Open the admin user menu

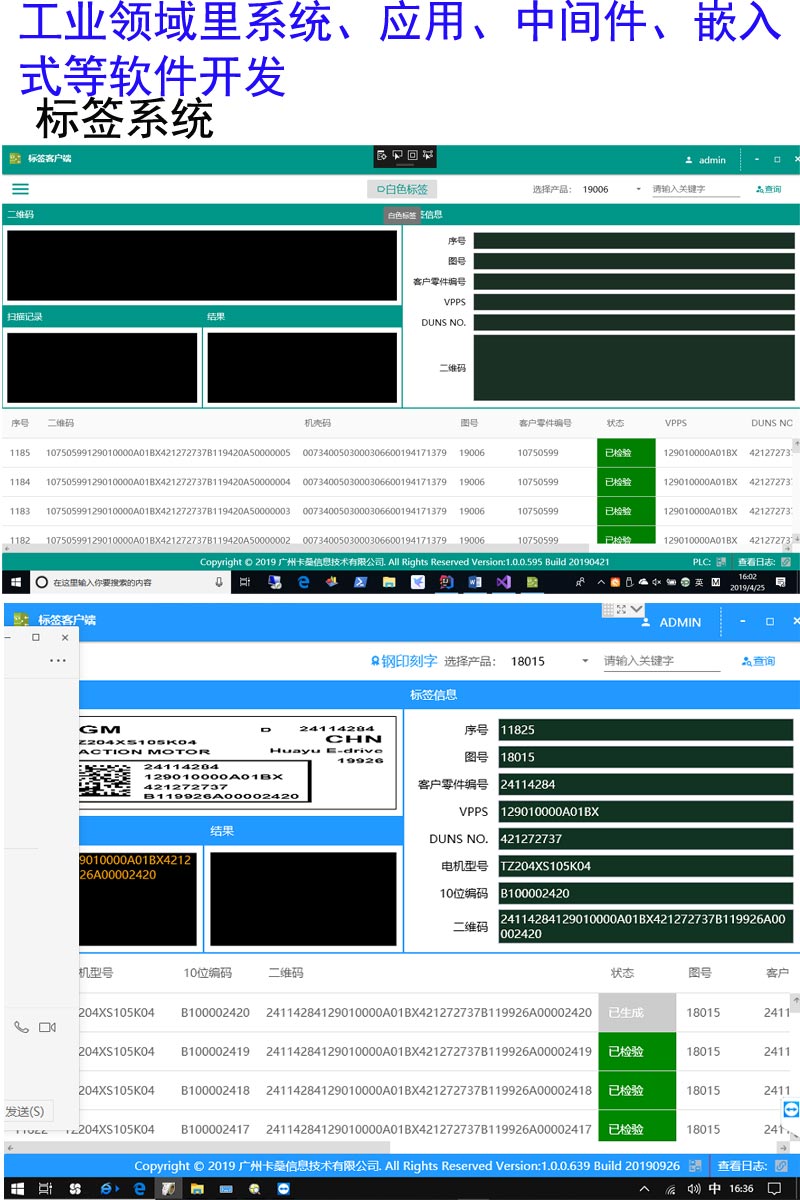point(706,160)
